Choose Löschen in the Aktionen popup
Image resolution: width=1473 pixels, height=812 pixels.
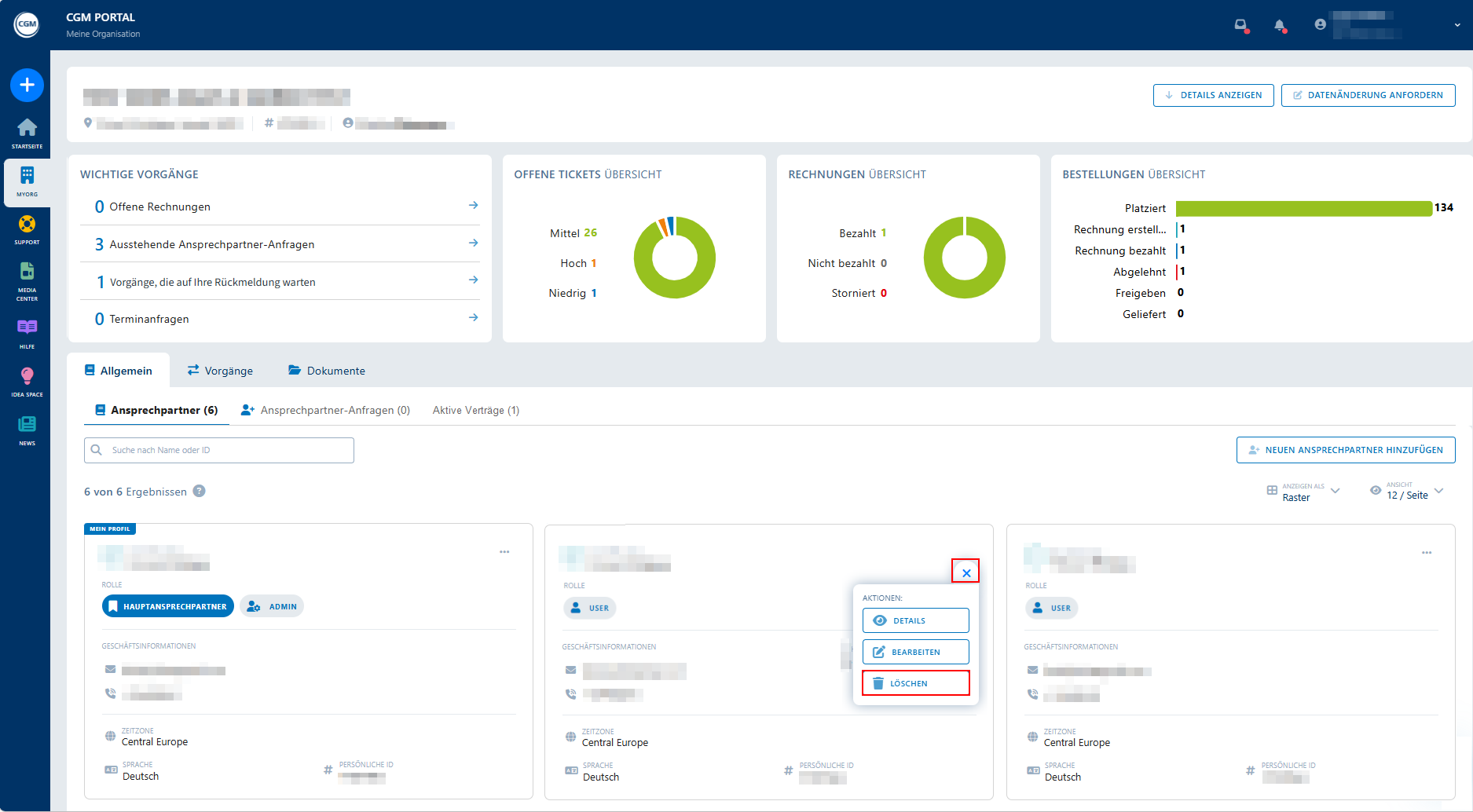pyautogui.click(x=915, y=683)
